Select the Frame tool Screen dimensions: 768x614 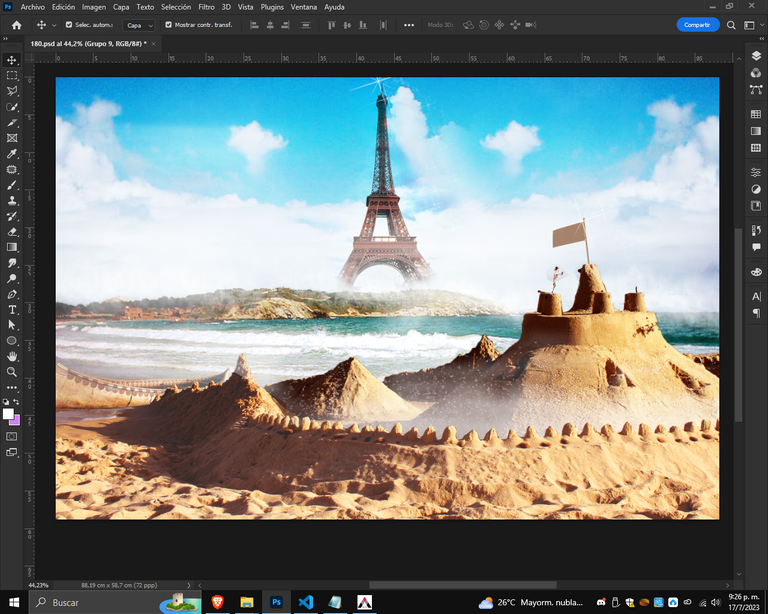(12, 138)
